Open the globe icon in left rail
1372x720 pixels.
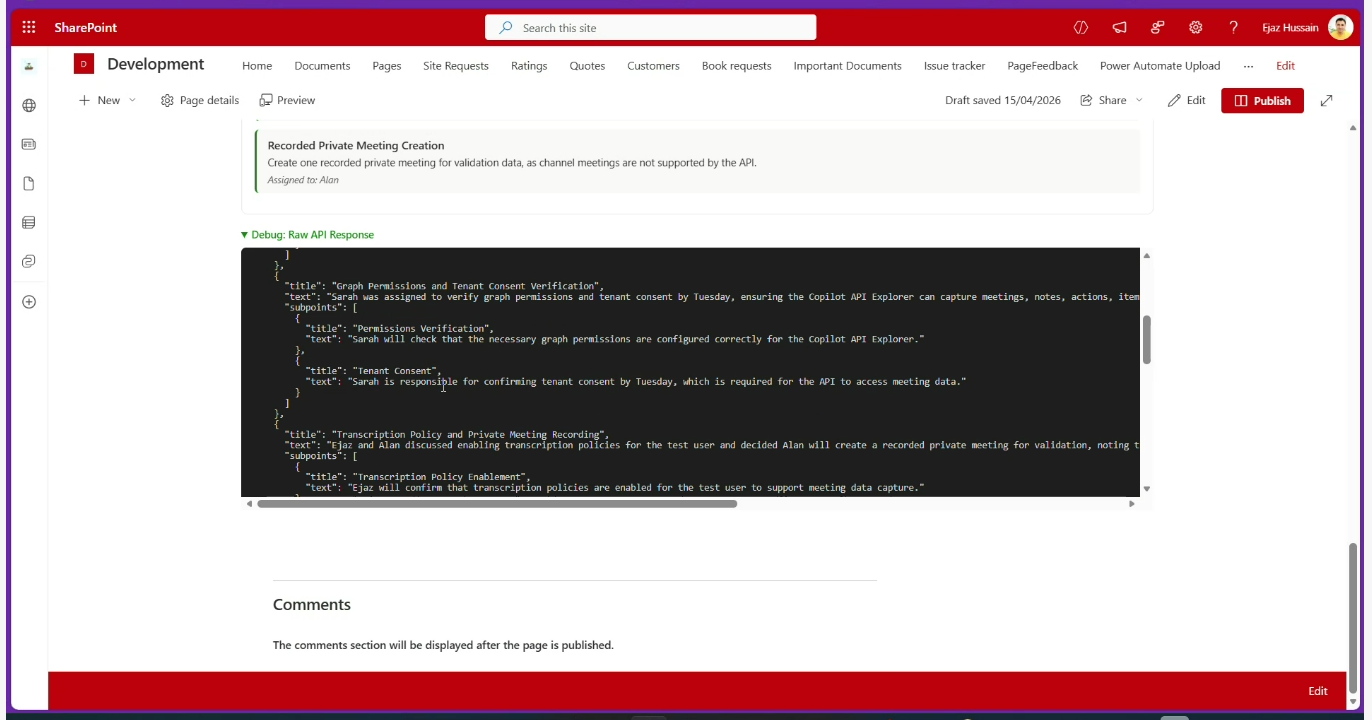[x=29, y=105]
